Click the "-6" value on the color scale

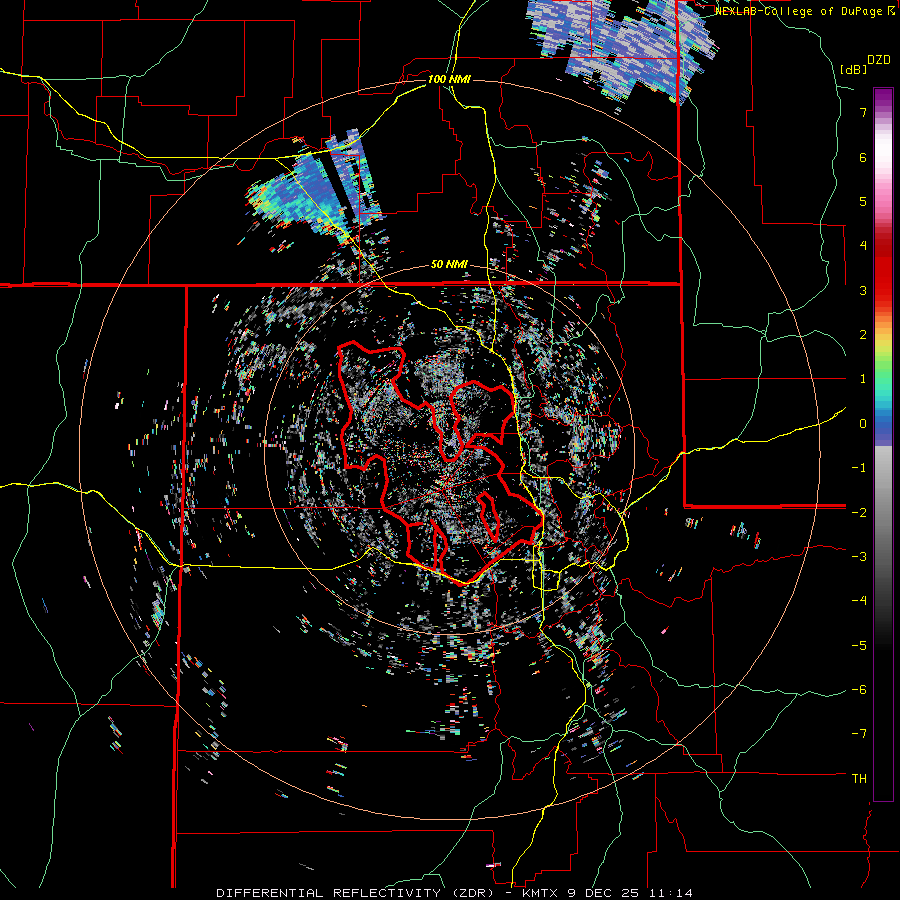coord(859,690)
